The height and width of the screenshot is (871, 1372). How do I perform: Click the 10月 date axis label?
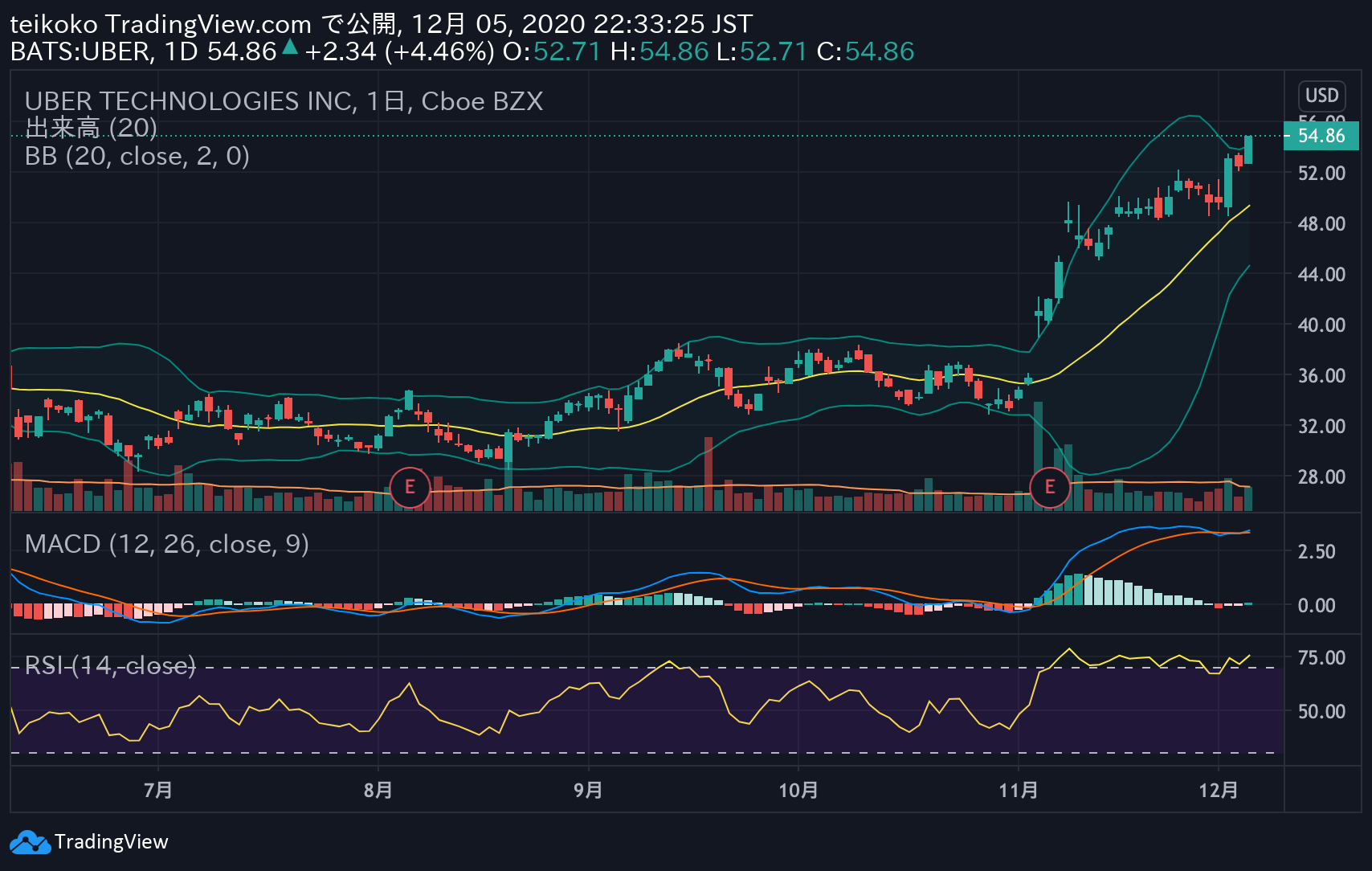(798, 790)
